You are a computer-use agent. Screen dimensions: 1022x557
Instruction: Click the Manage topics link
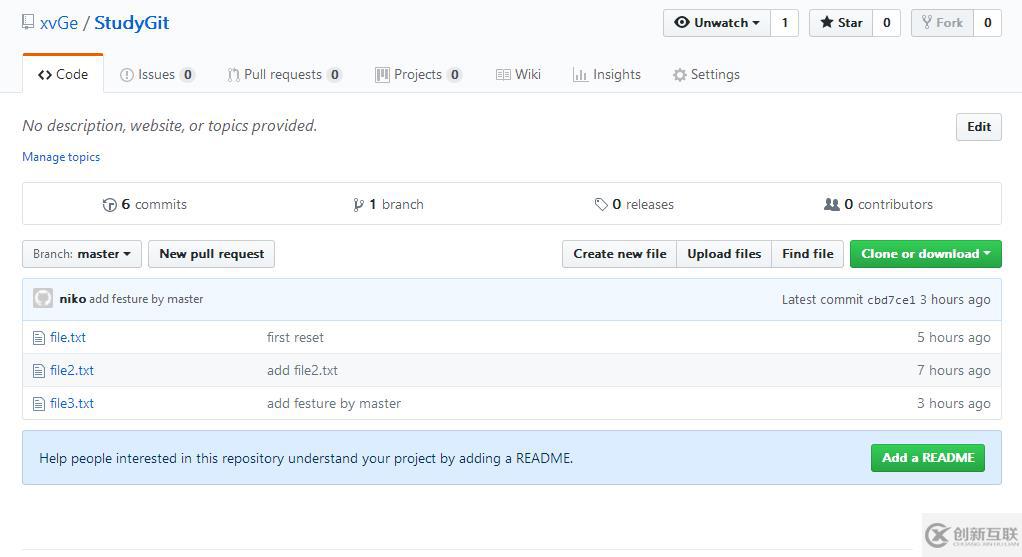(61, 157)
